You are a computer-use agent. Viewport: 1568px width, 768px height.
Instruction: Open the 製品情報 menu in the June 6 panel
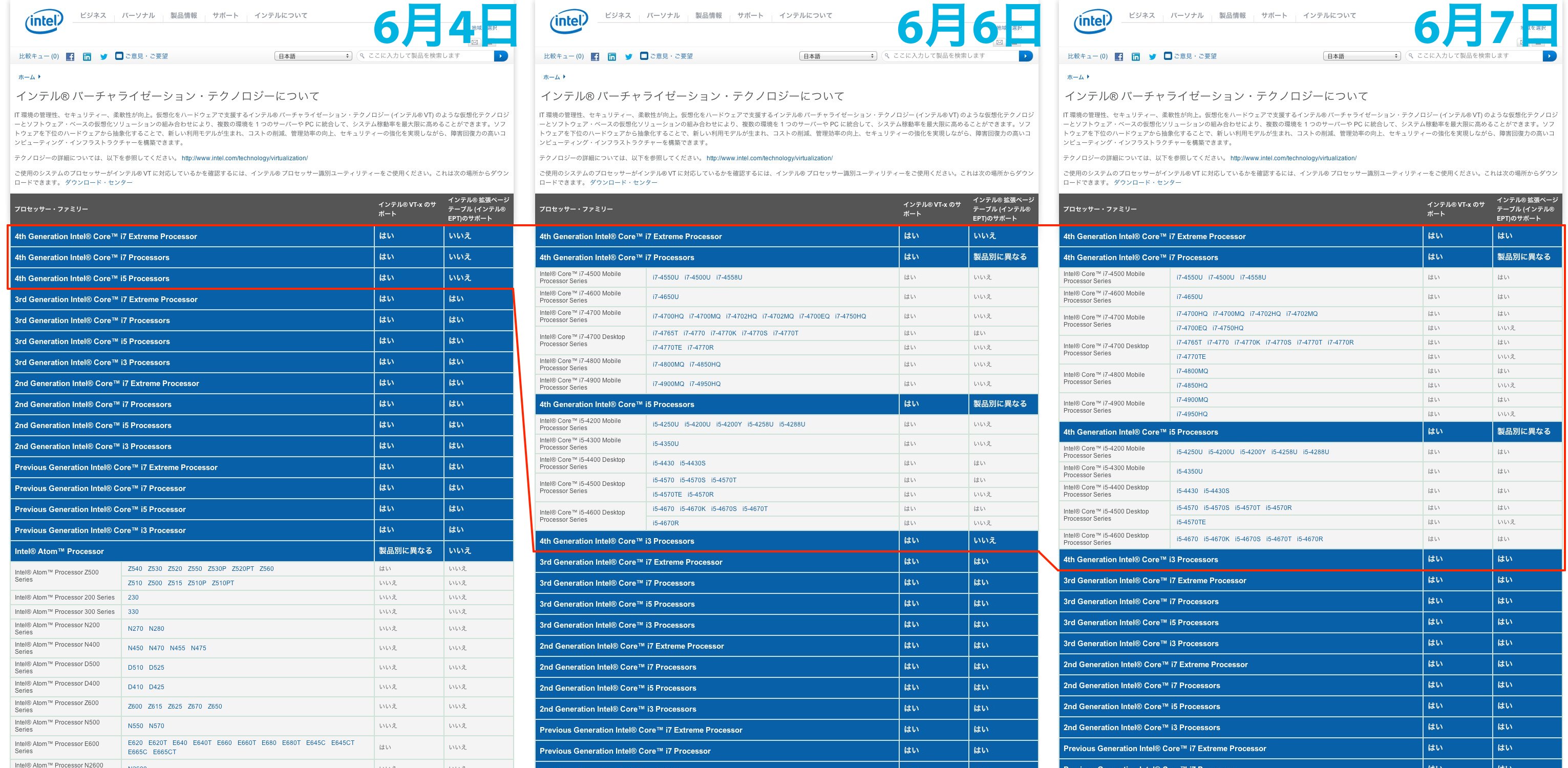(709, 15)
